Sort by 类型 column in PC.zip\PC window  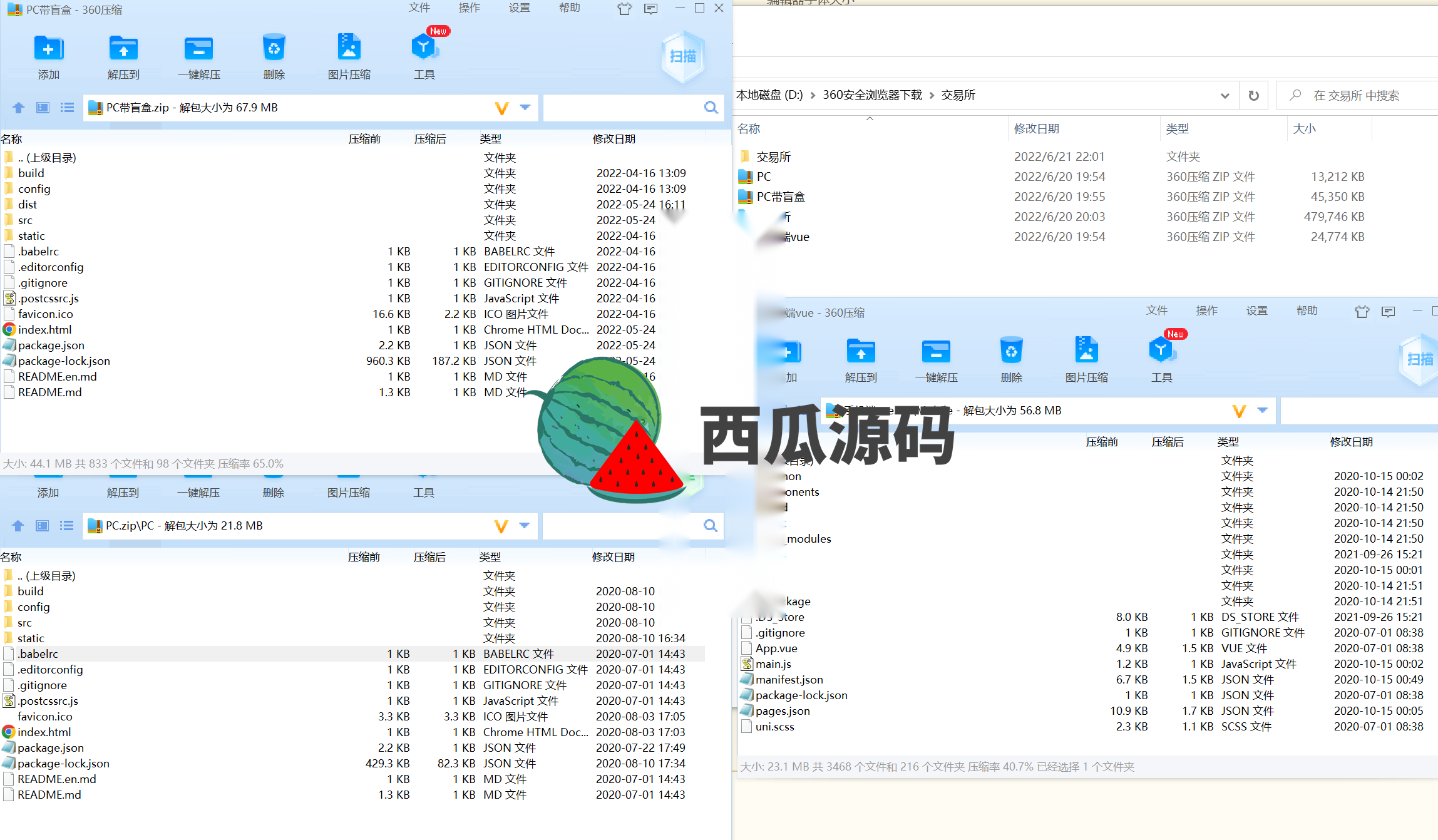490,557
